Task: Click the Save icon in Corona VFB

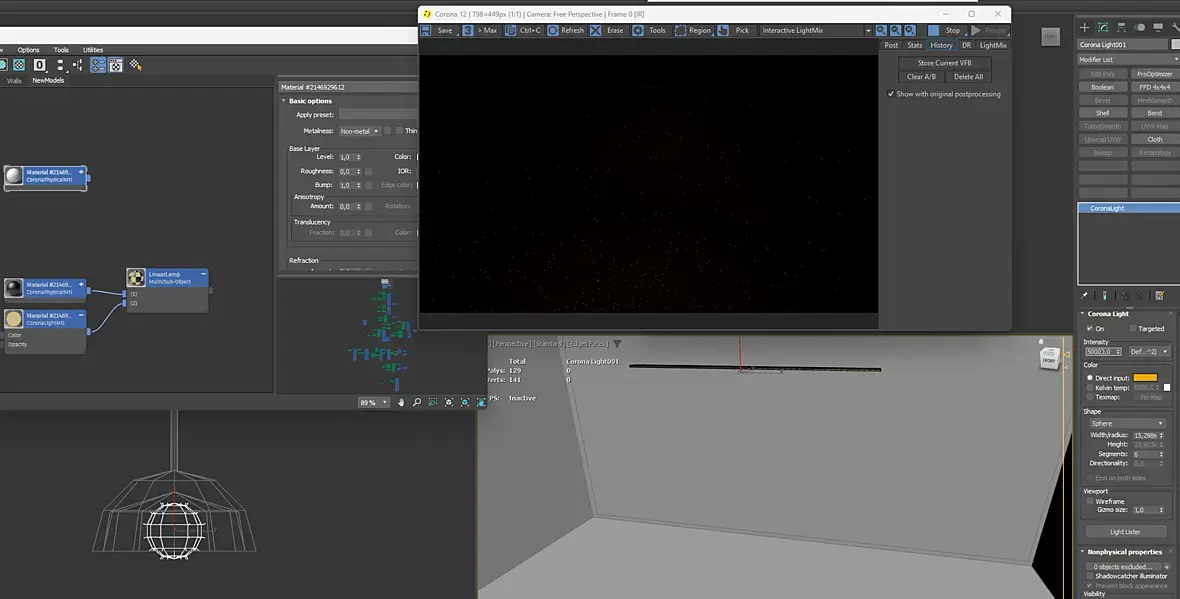Action: tap(426, 31)
